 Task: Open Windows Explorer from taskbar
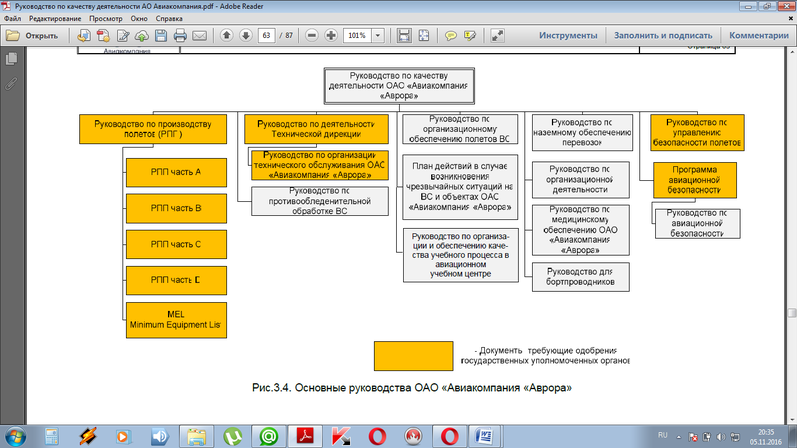(196, 436)
